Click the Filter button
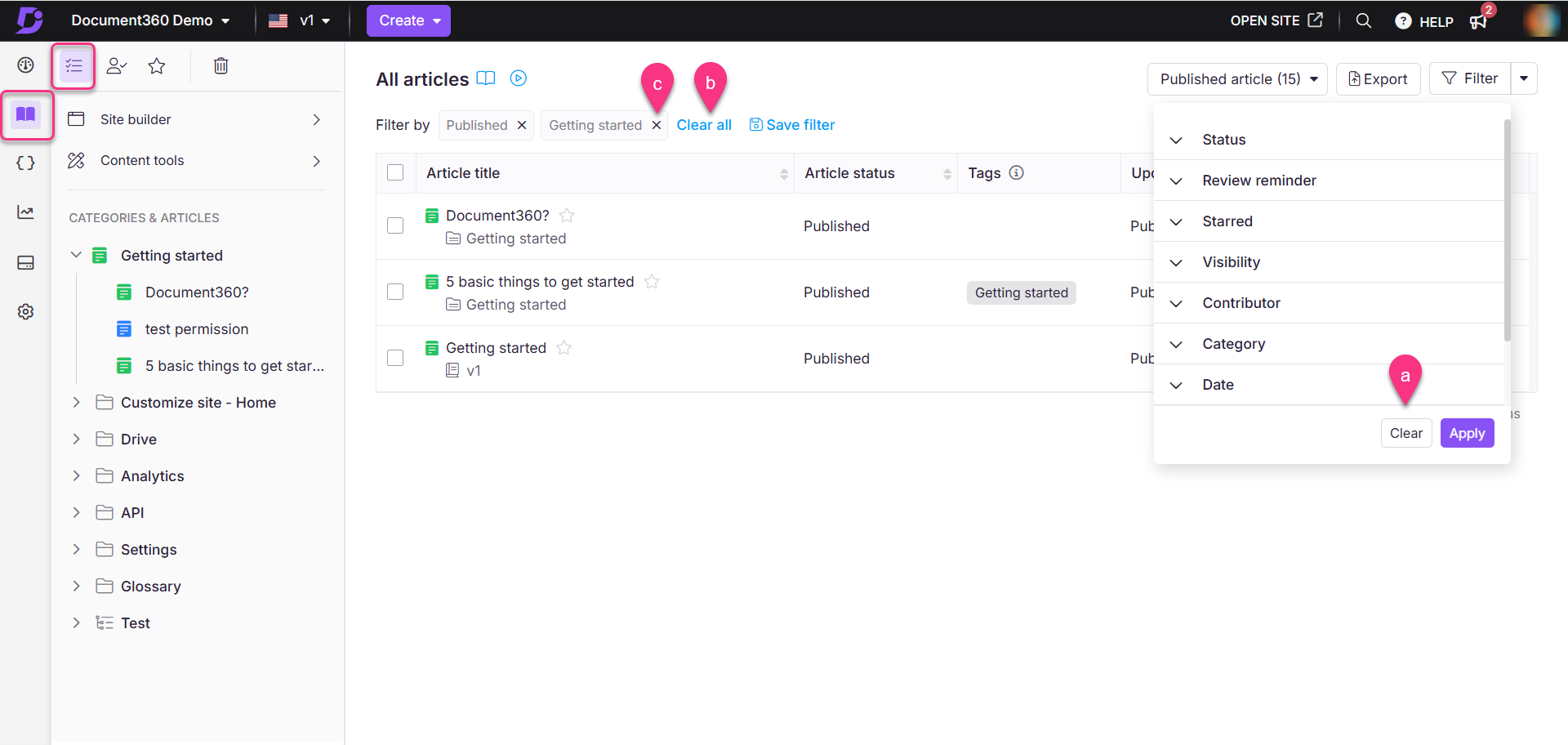 (x=1469, y=79)
